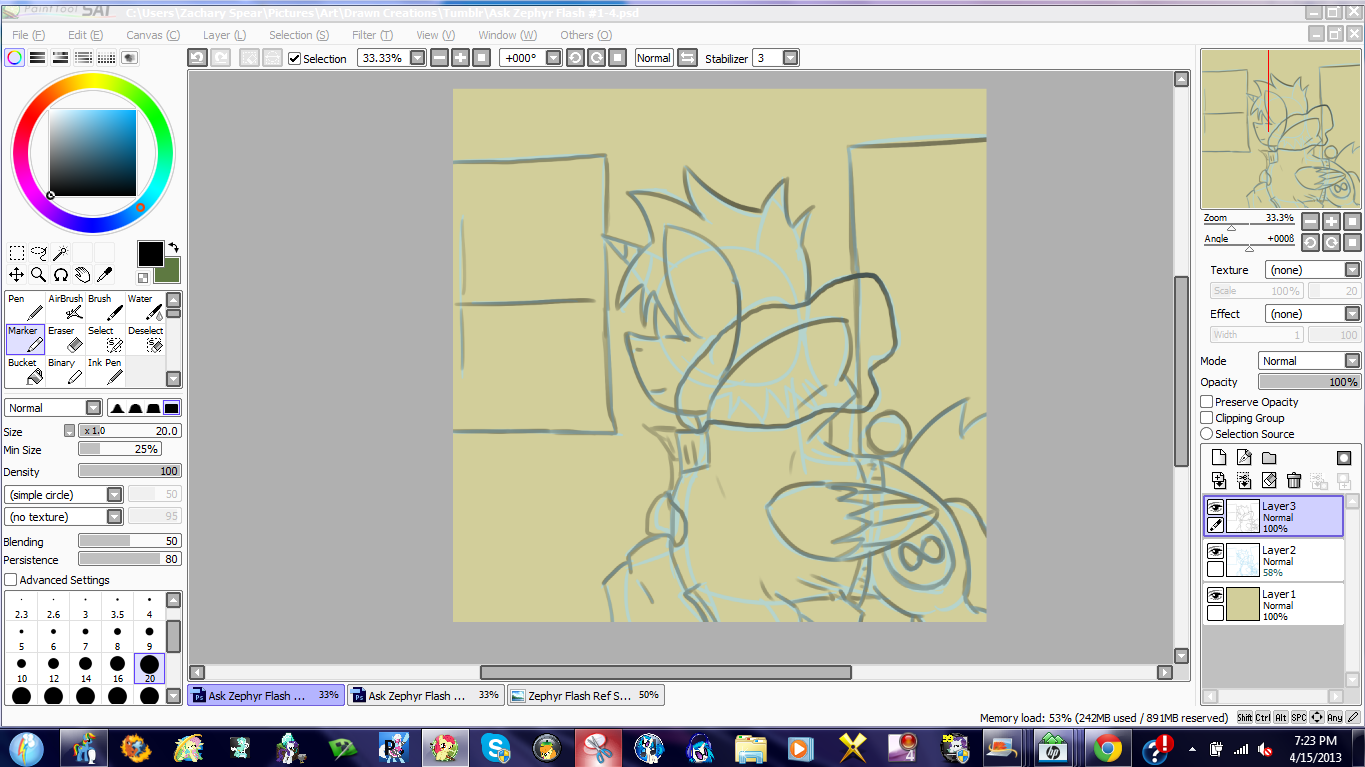The image size is (1365, 767).
Task: Toggle the color wheel panel button
Action: 14,58
